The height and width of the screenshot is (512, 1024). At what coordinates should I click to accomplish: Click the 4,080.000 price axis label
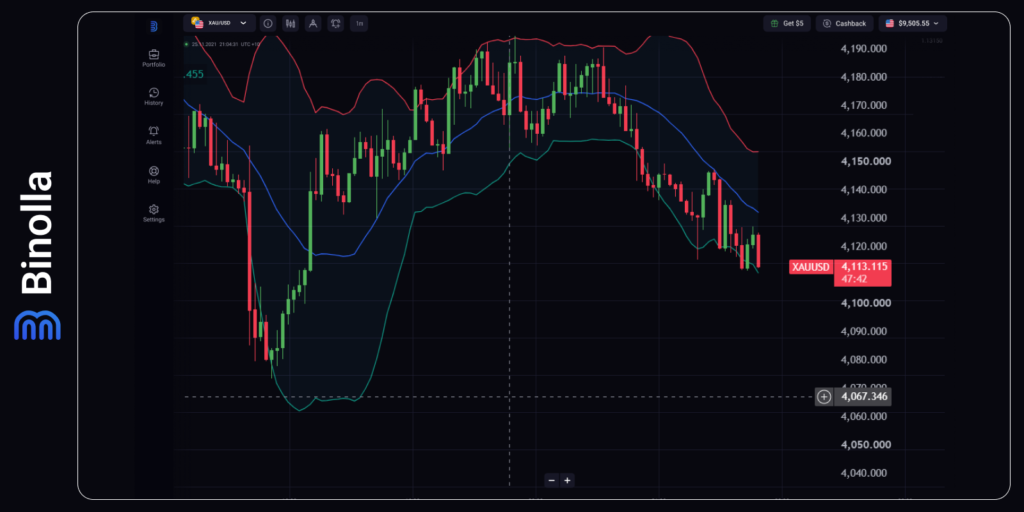pos(863,360)
